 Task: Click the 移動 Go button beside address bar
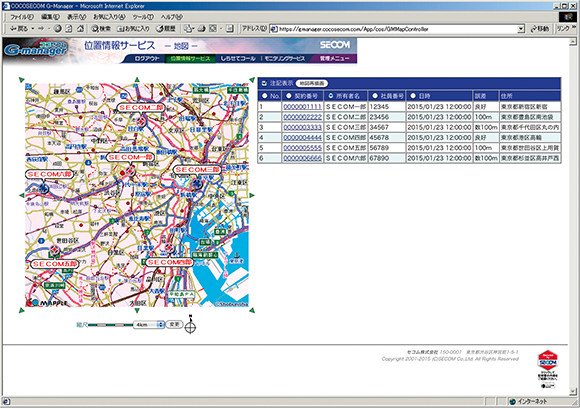pos(540,28)
